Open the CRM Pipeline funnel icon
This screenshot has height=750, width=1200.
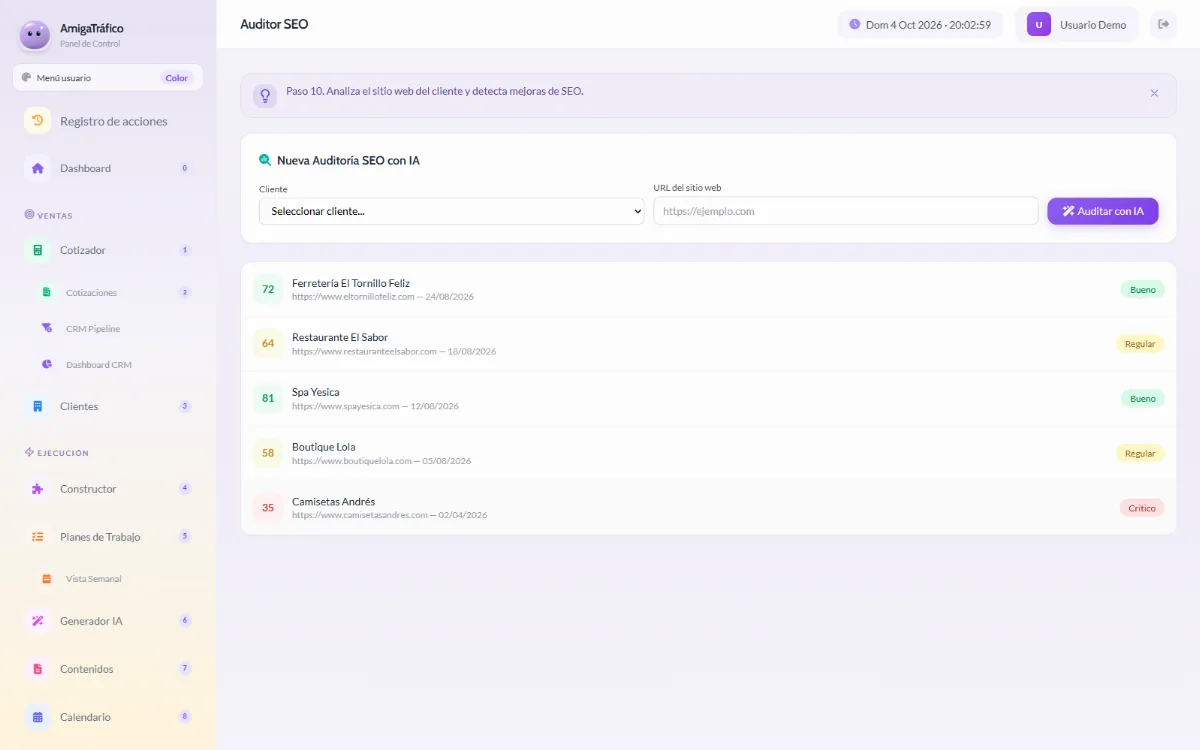pos(46,329)
